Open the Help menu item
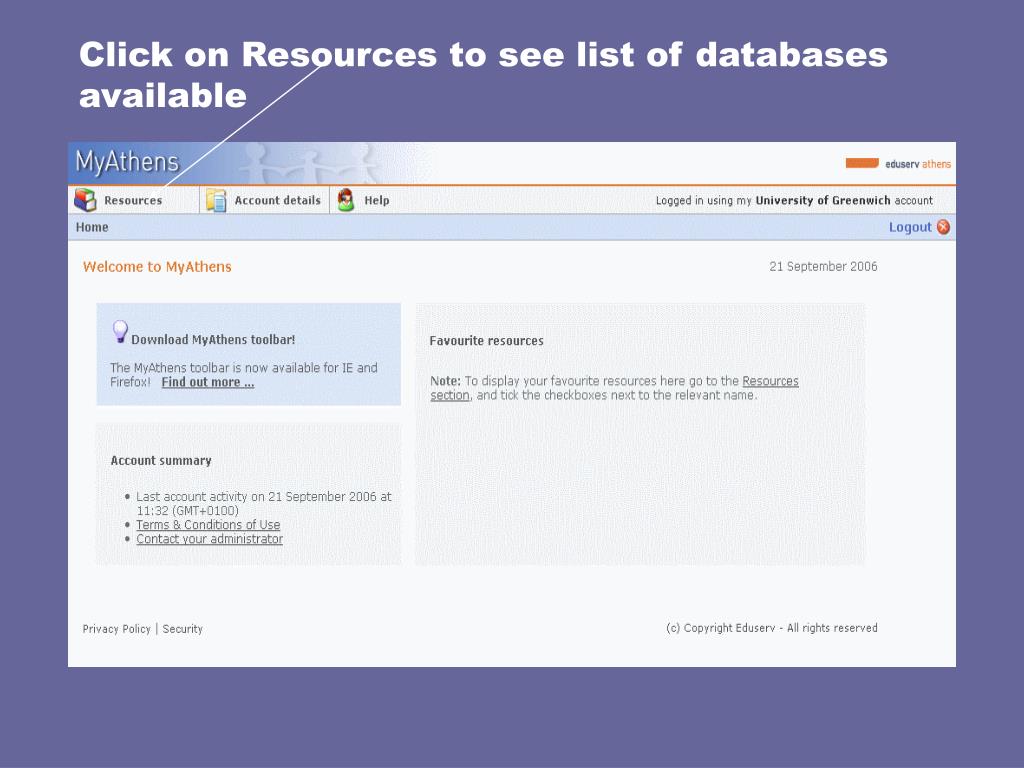The width and height of the screenshot is (1024, 768). tap(377, 200)
